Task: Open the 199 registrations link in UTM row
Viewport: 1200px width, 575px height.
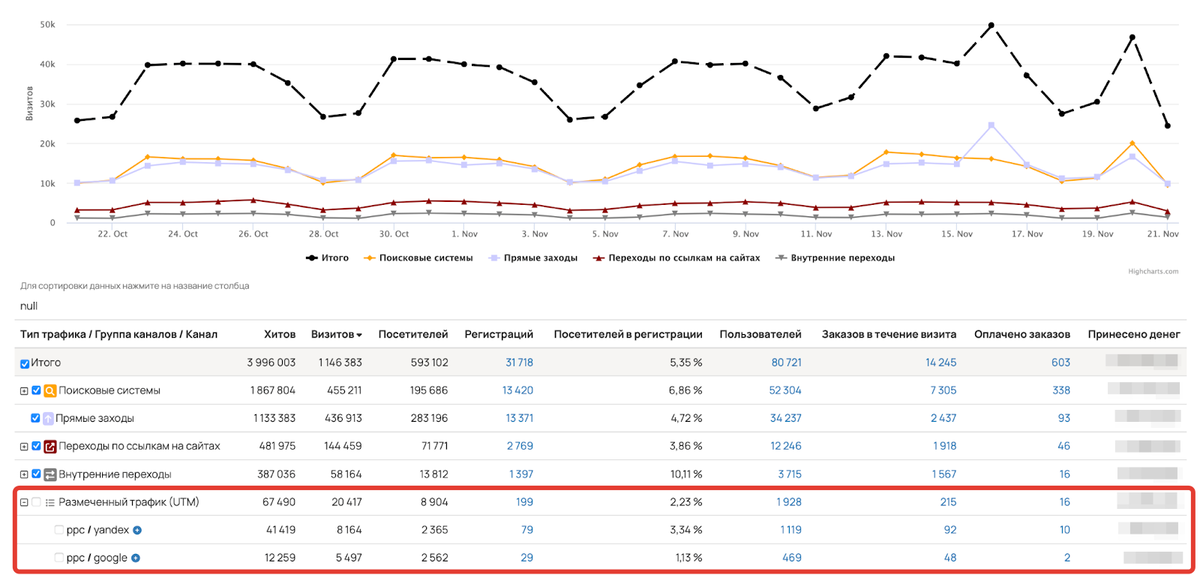Action: click(525, 502)
